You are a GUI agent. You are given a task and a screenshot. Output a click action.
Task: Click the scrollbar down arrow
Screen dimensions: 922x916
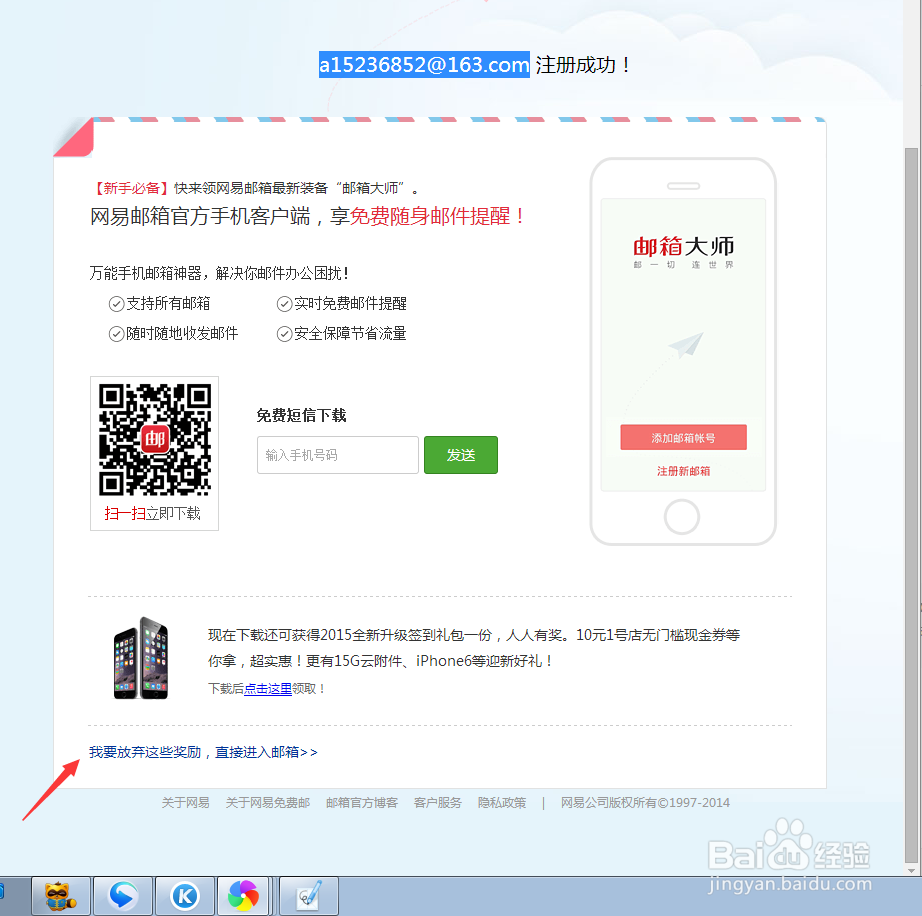(911, 870)
